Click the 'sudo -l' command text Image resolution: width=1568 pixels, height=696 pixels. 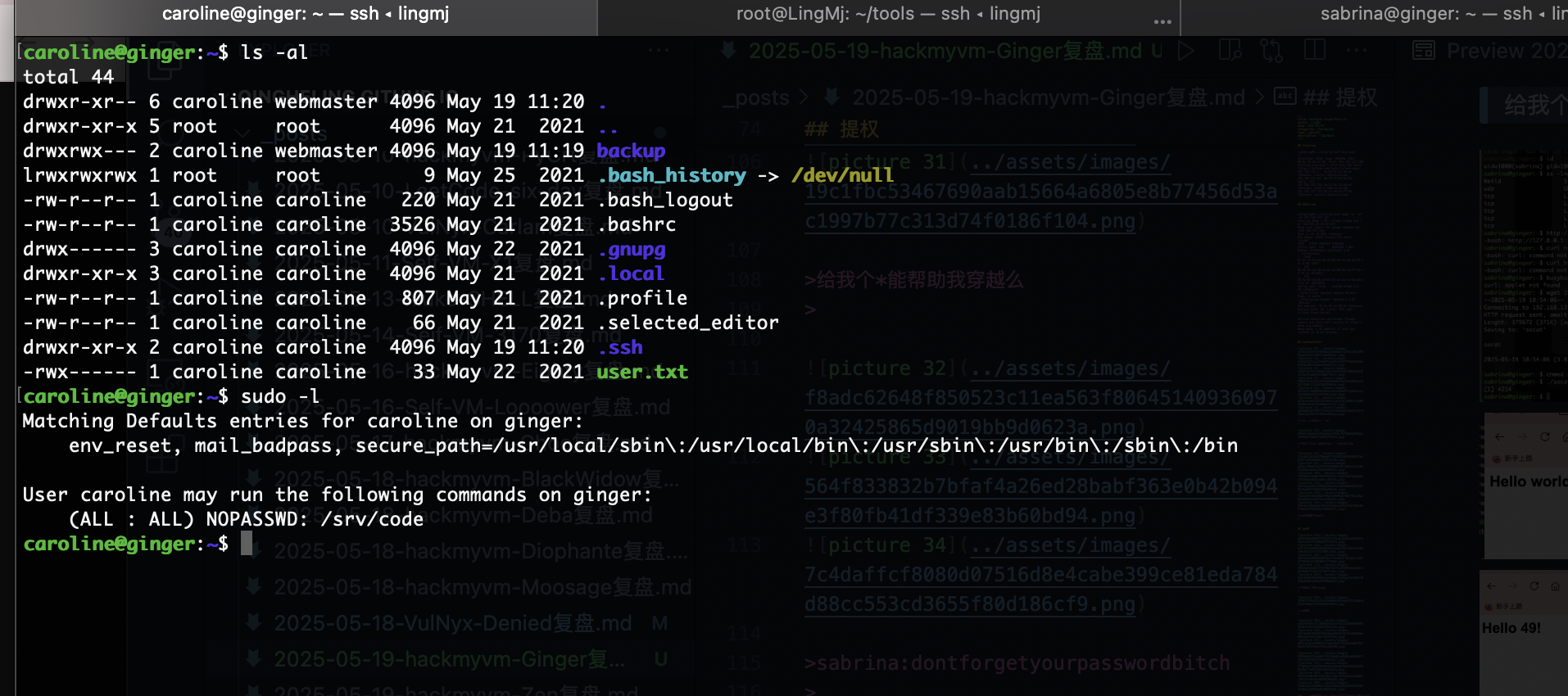280,396
